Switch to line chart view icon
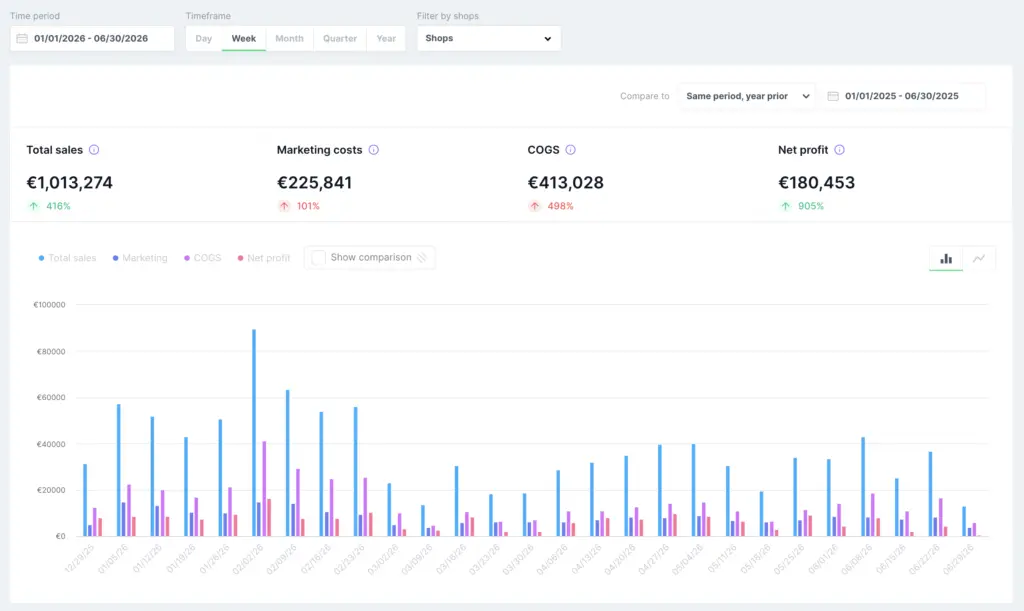 [x=978, y=258]
